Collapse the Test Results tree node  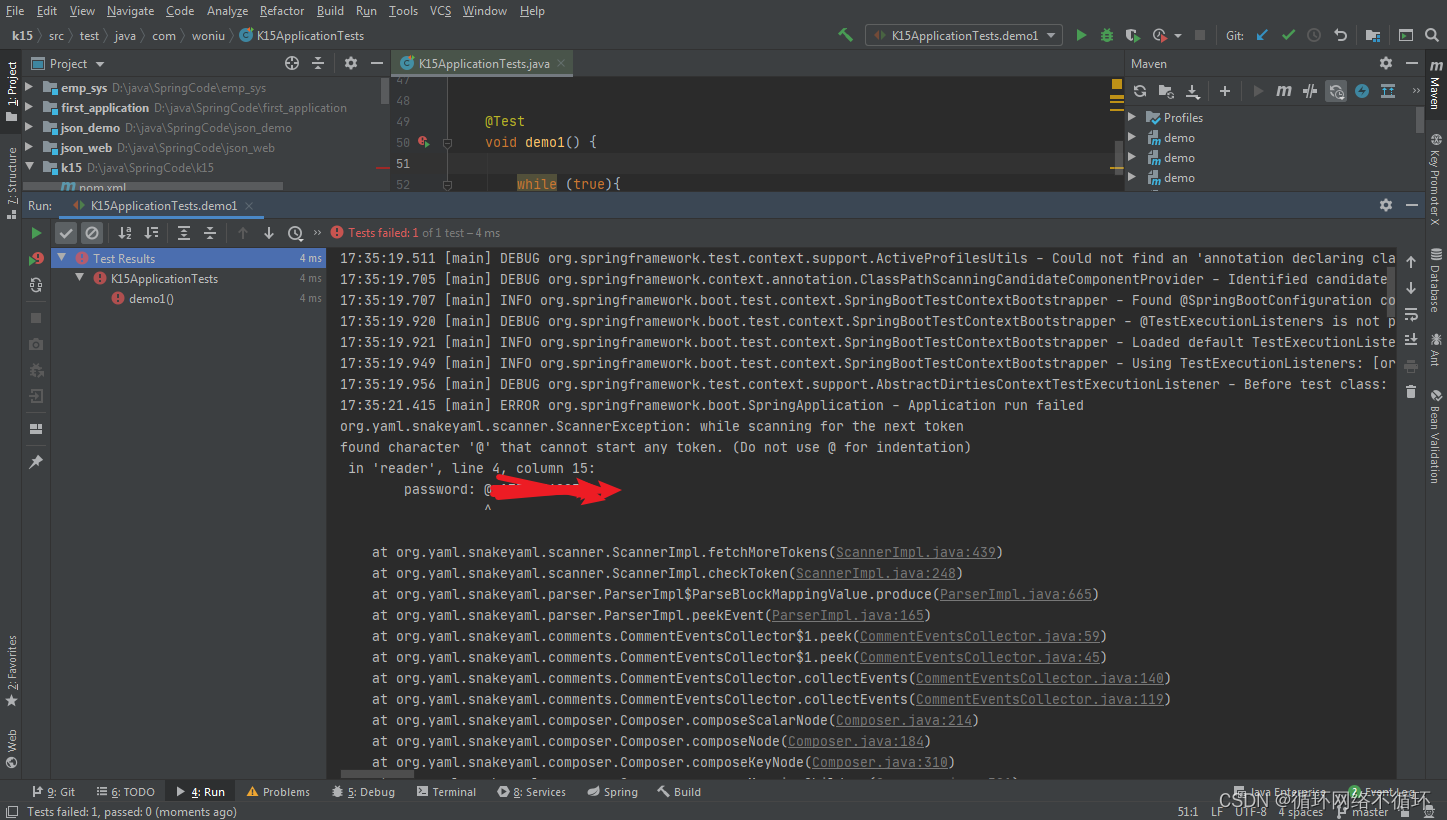61,257
